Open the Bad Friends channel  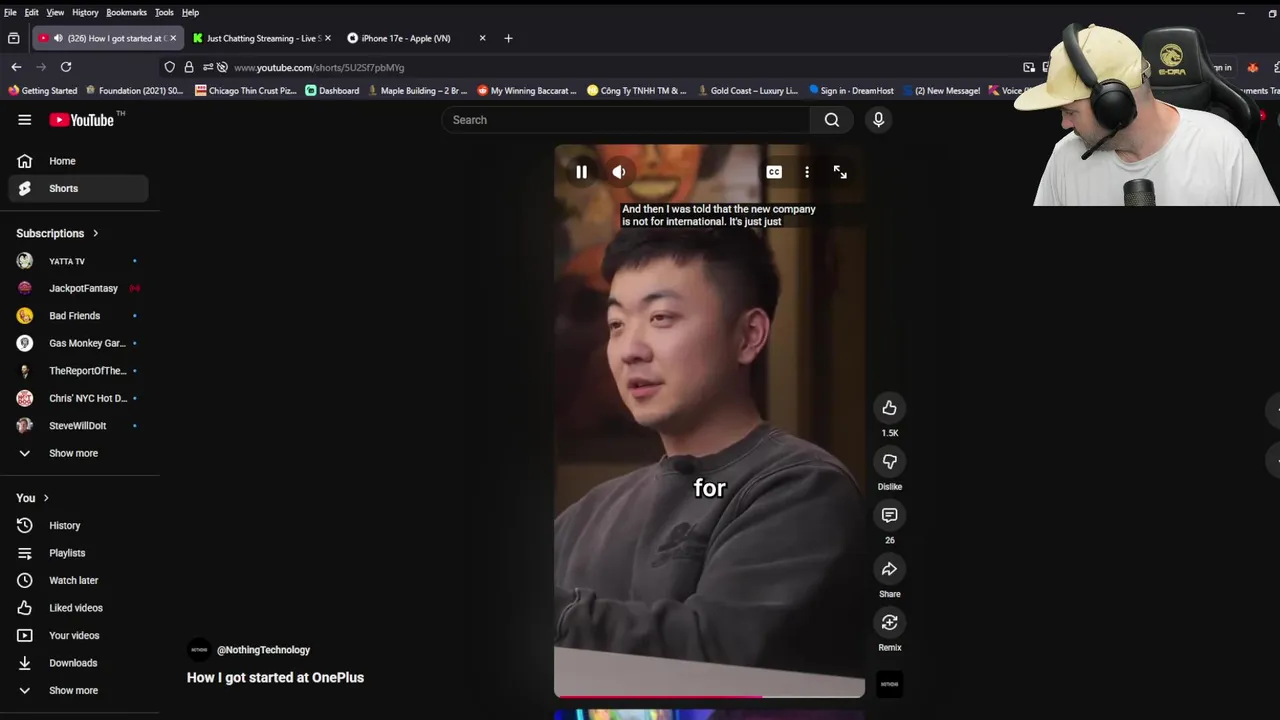click(x=78, y=316)
